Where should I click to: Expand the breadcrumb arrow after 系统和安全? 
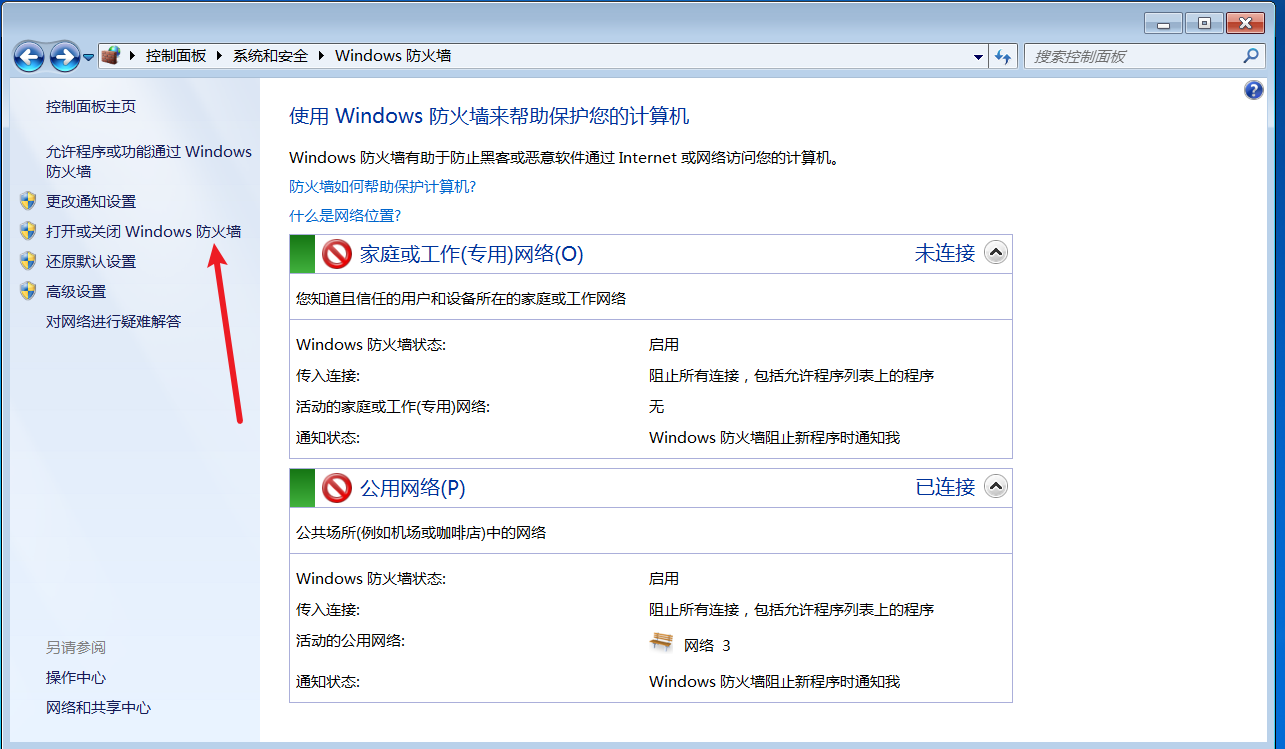pos(322,56)
